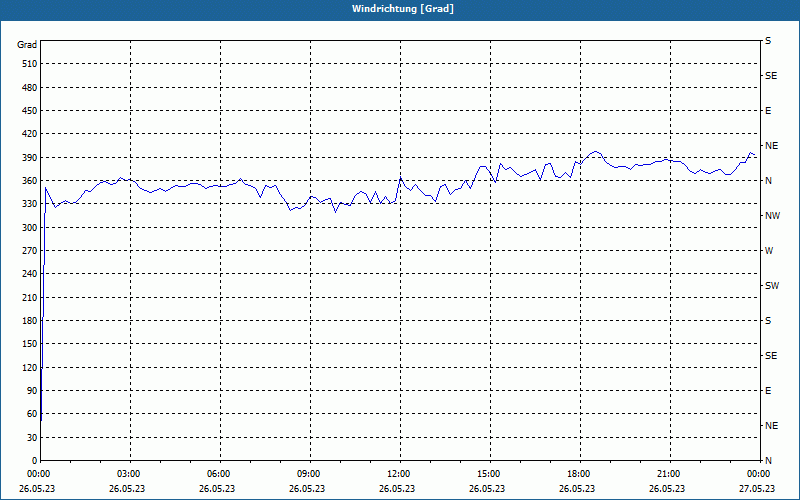800x500 pixels.
Task: Click the 27.05.23 date label
Action: click(x=757, y=489)
